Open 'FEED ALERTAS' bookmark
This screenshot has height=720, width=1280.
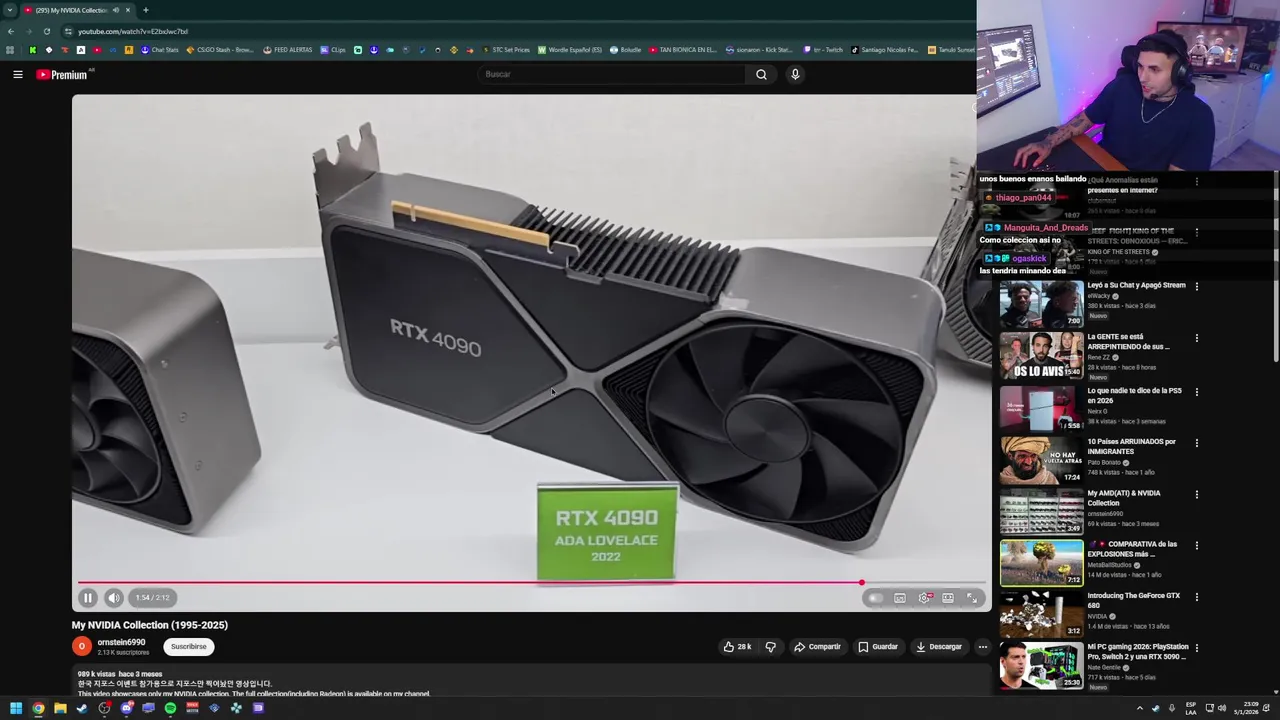tap(288, 50)
